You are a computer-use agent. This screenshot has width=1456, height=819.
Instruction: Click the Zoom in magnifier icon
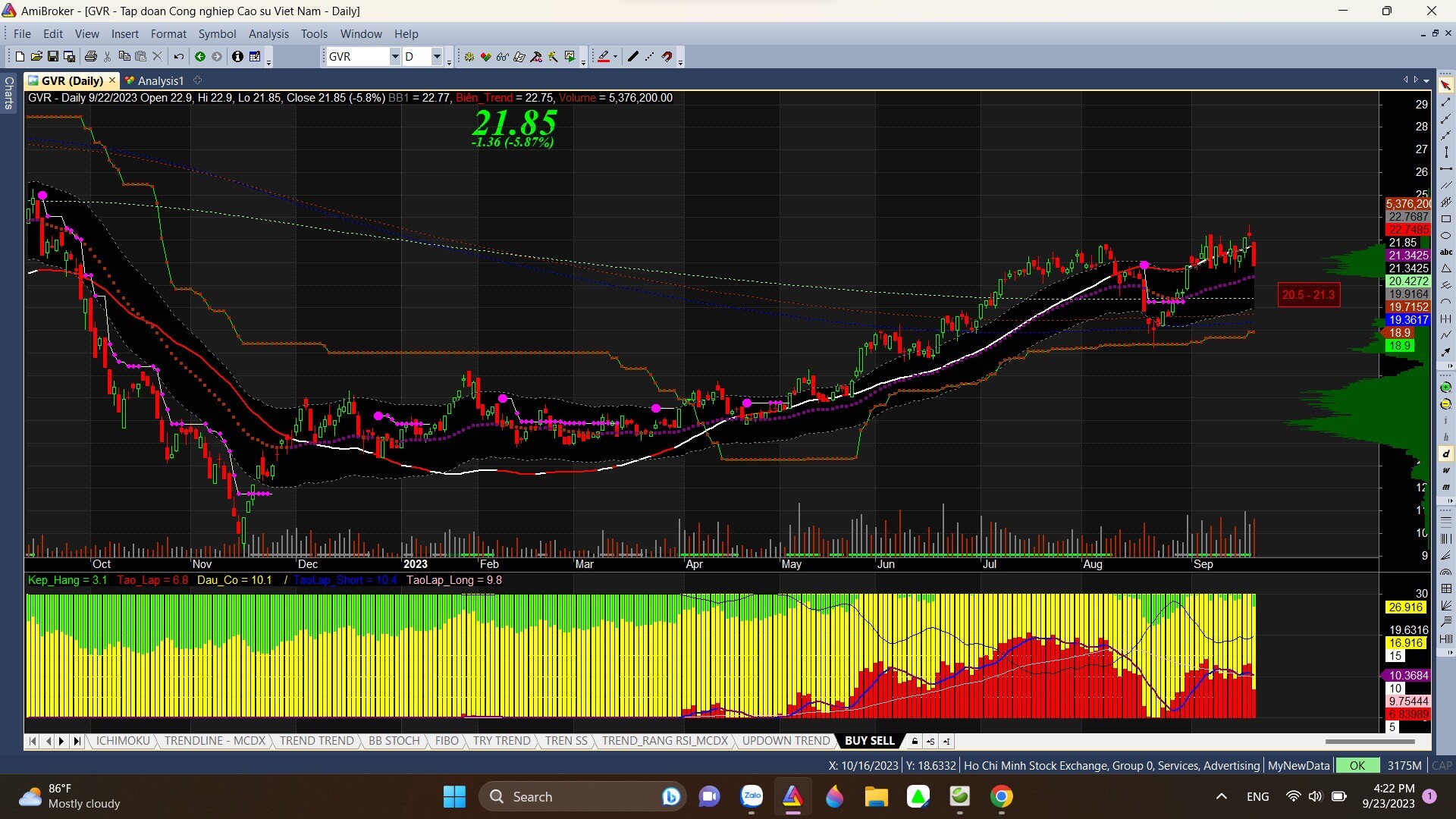point(1446,388)
